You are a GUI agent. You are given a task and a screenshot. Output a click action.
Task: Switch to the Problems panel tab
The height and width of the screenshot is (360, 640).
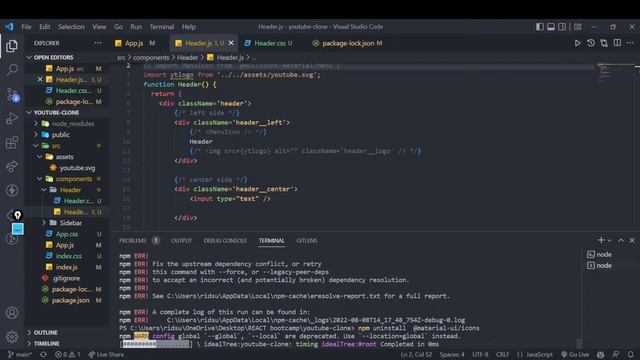point(139,240)
